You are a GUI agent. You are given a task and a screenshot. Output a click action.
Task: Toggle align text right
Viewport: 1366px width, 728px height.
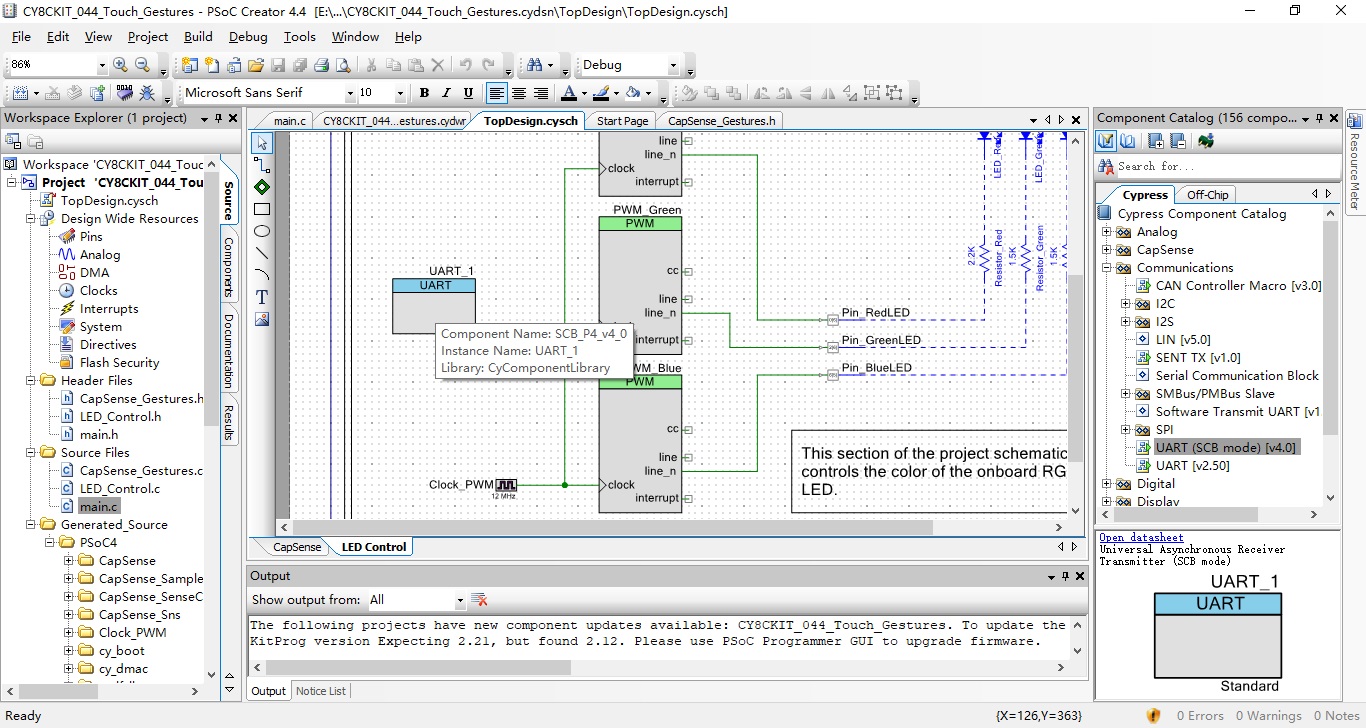[541, 93]
